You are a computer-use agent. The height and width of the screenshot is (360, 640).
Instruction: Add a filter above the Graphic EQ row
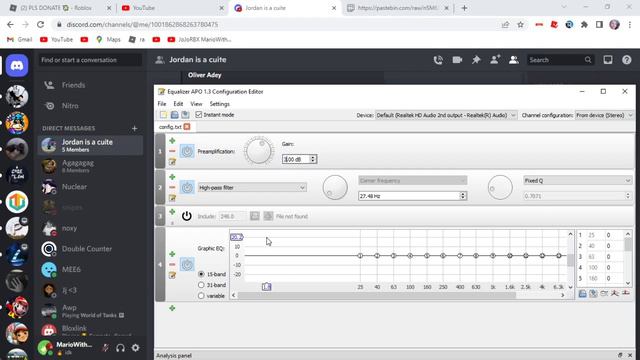pos(172,254)
